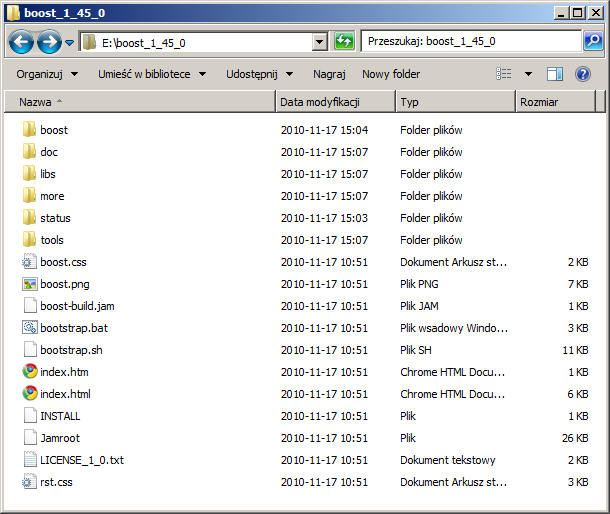The height and width of the screenshot is (514, 610).
Task: Open the Organizuj menu
Action: click(x=46, y=74)
